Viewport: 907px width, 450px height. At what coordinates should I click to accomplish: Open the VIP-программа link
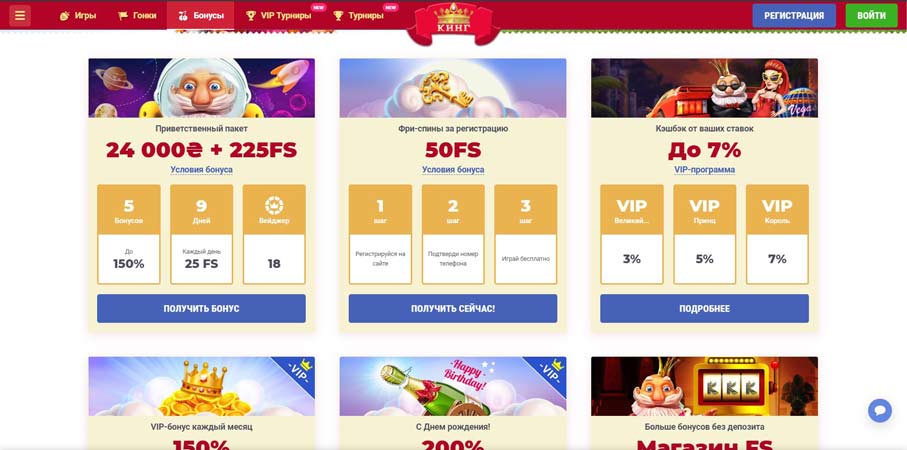click(705, 170)
